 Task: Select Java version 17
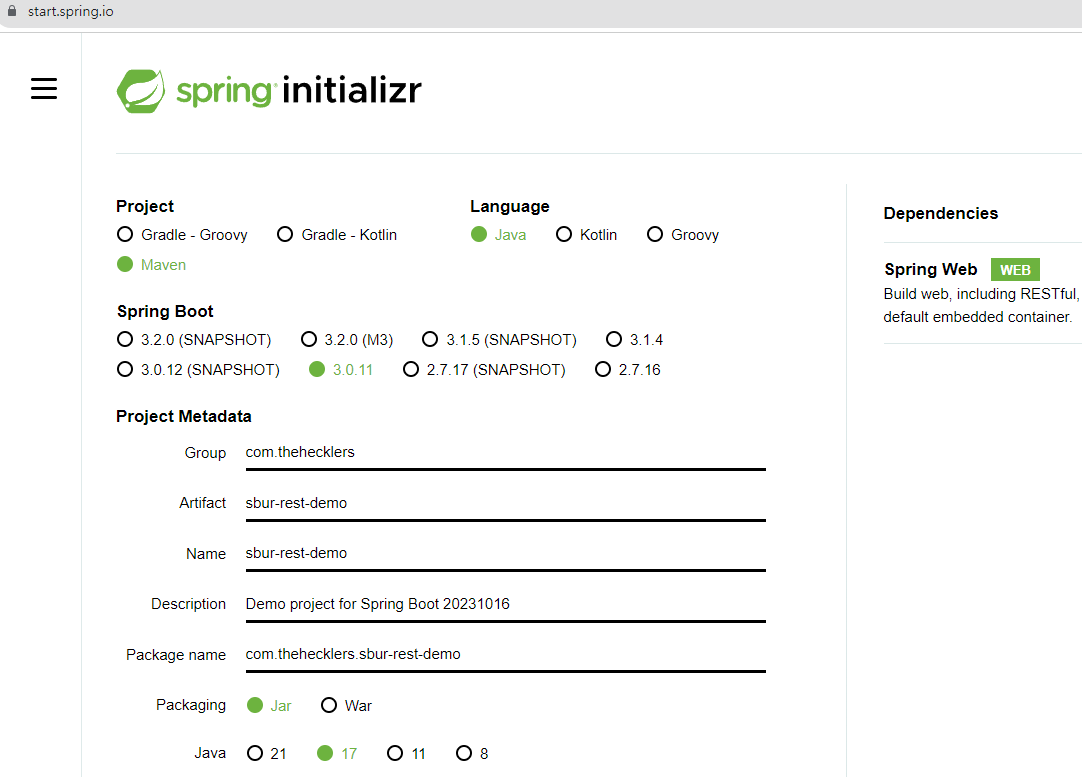click(337, 753)
